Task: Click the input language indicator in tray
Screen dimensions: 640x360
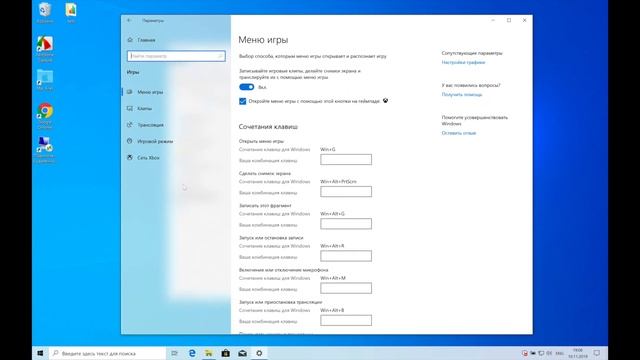Action: pos(560,353)
